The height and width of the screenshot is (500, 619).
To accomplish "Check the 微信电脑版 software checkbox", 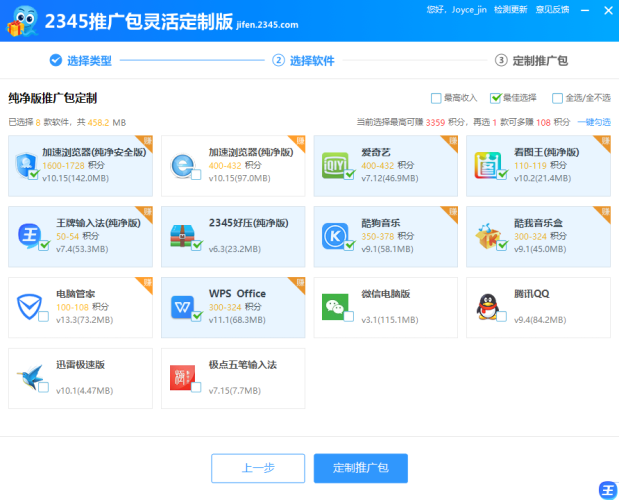I will [x=349, y=316].
